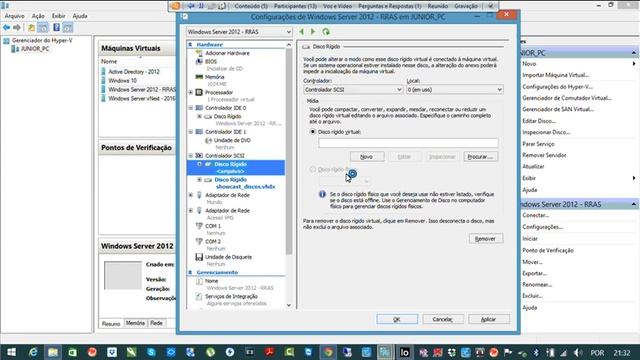640x360 pixels.
Task: Select Memória item in hardware list
Action: [x=215, y=77]
